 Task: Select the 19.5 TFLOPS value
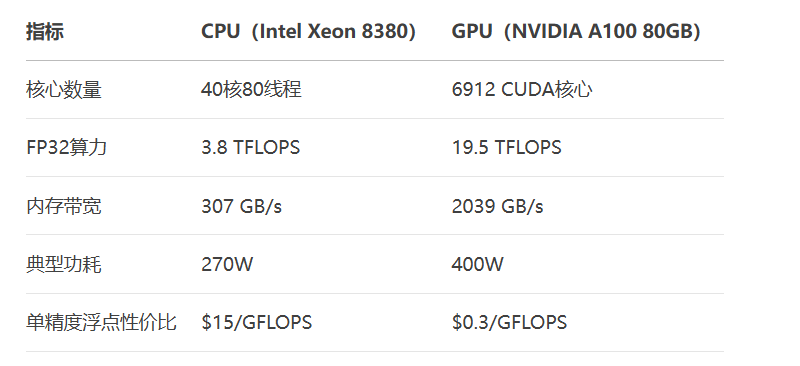pos(506,148)
